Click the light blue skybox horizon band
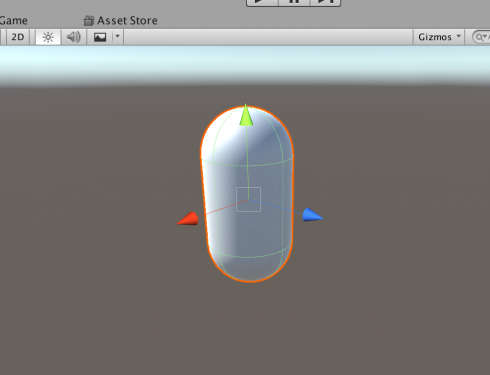The image size is (490, 375). pos(245,65)
